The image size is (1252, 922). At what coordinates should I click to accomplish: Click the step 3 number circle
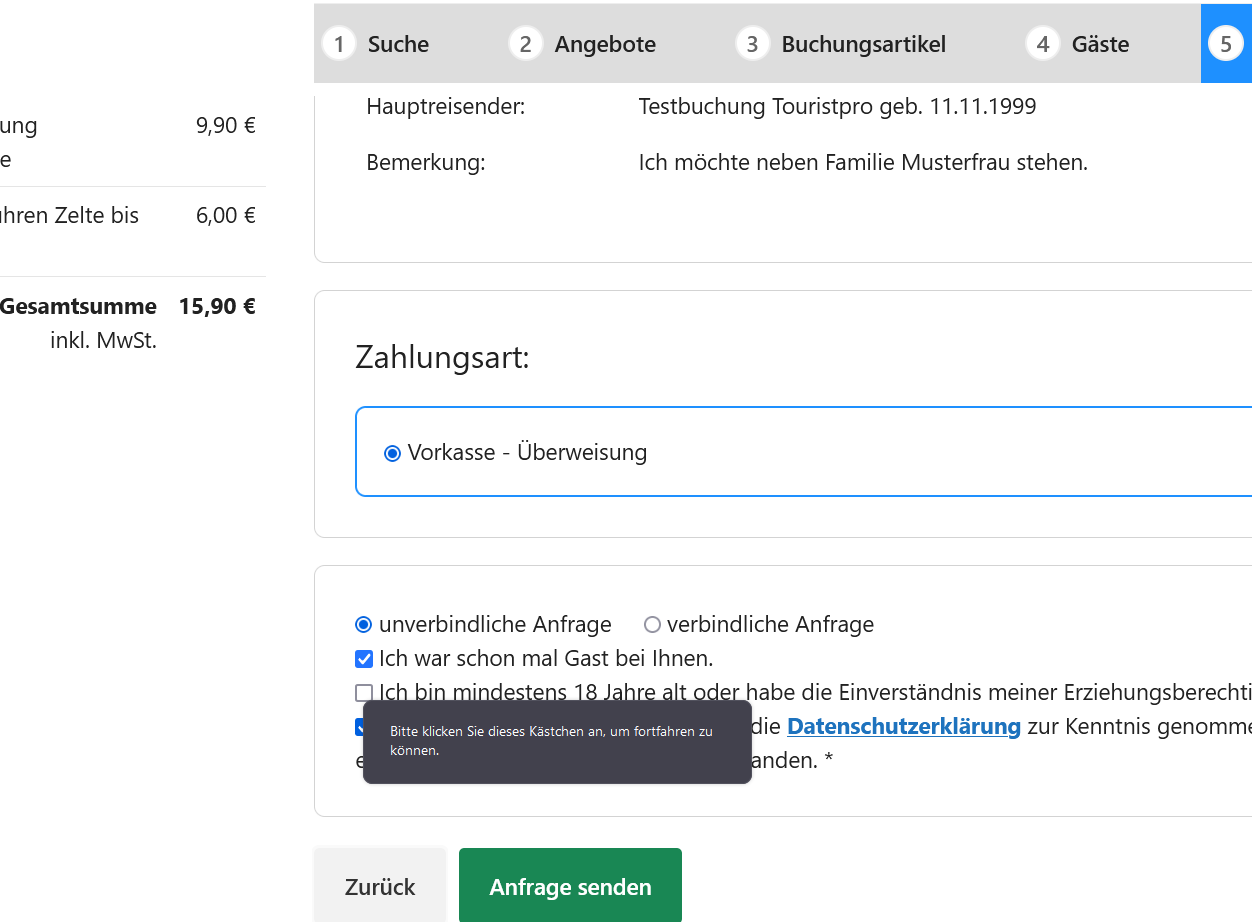click(x=752, y=44)
